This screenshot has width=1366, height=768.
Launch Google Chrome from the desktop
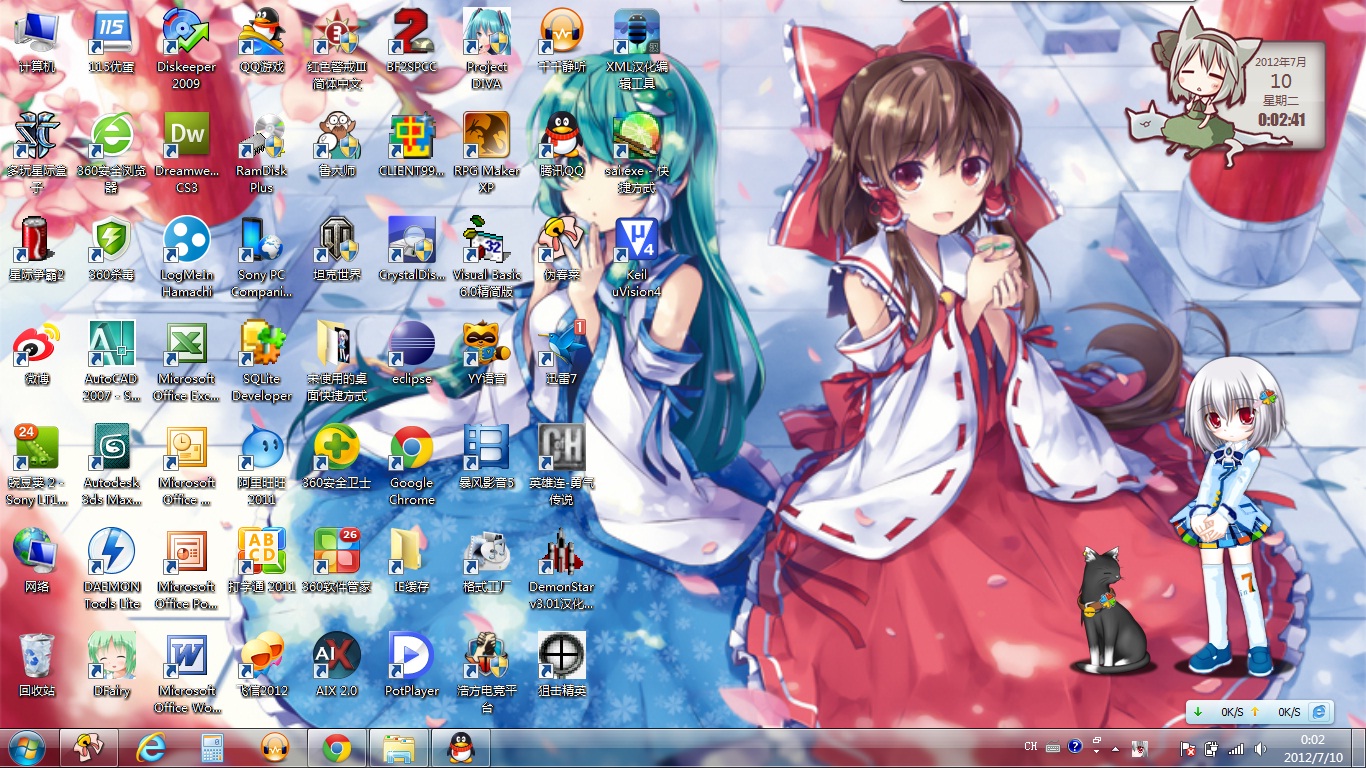[412, 464]
